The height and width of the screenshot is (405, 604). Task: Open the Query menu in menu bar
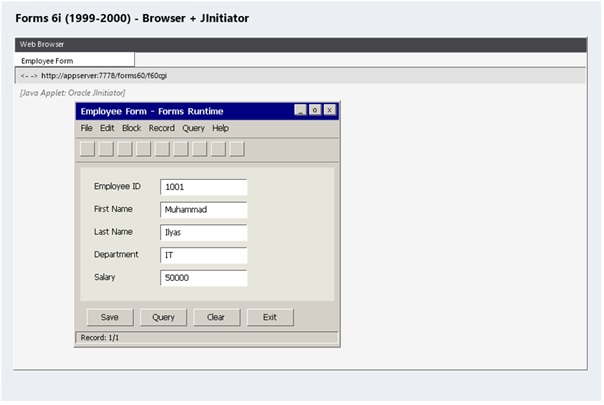[x=193, y=128]
